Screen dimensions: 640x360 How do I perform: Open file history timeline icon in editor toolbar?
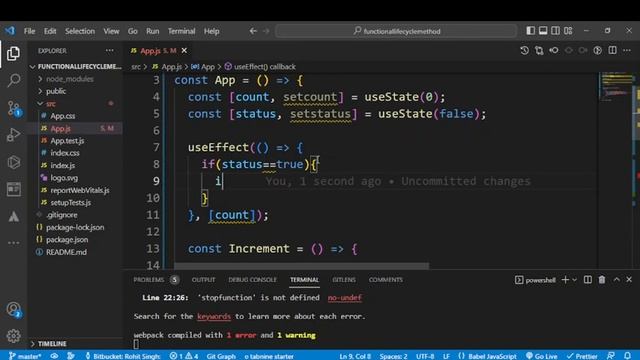[524, 50]
